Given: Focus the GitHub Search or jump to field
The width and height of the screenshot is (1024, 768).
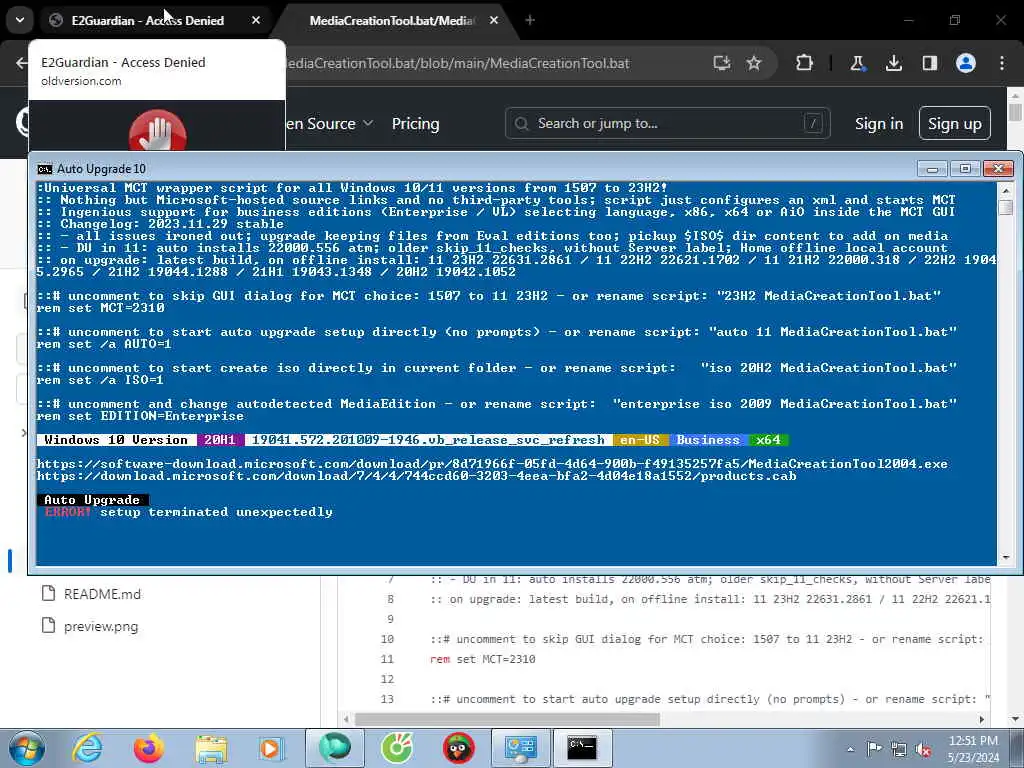Looking at the screenshot, I should [667, 123].
